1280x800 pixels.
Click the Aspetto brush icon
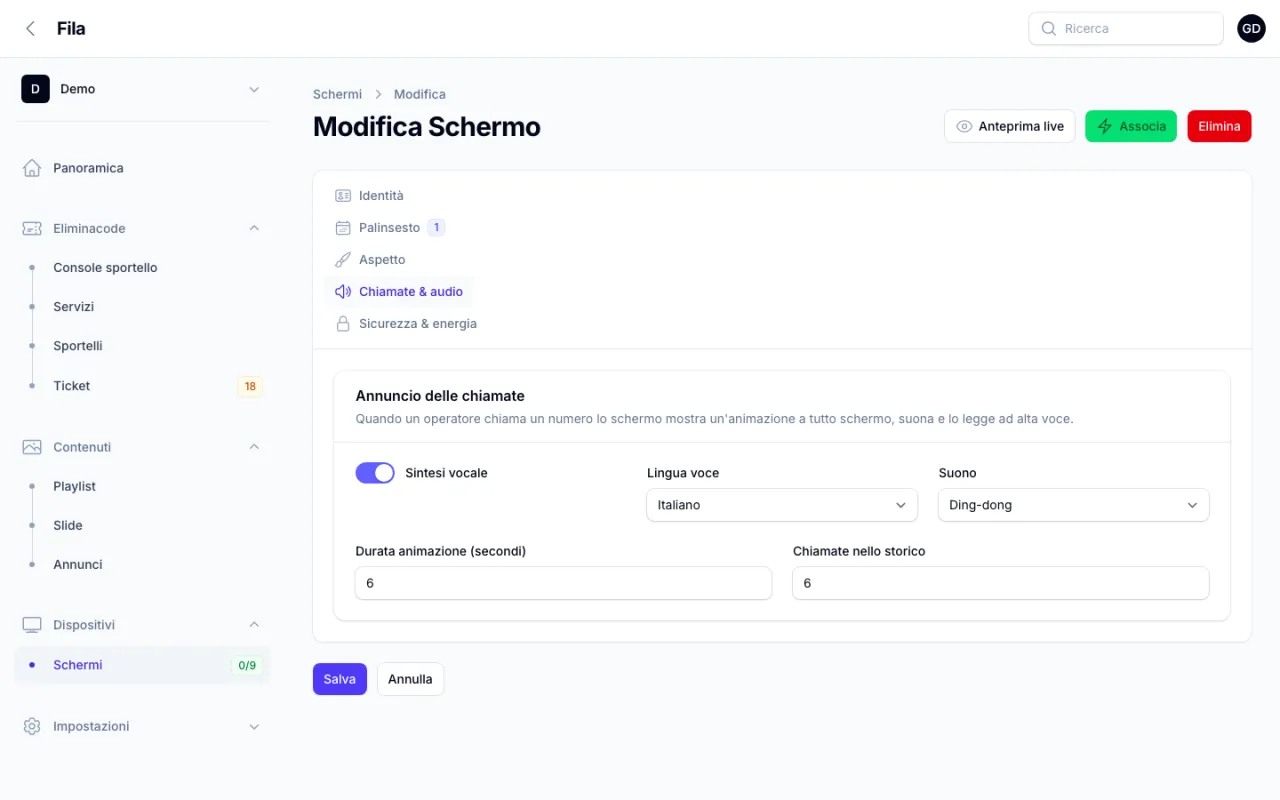[x=343, y=260]
